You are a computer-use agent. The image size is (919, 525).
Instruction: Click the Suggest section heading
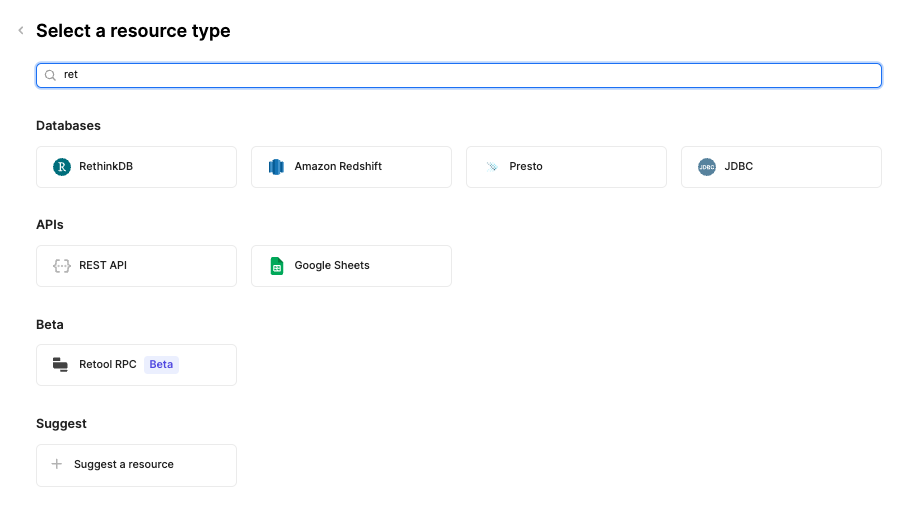coord(62,424)
